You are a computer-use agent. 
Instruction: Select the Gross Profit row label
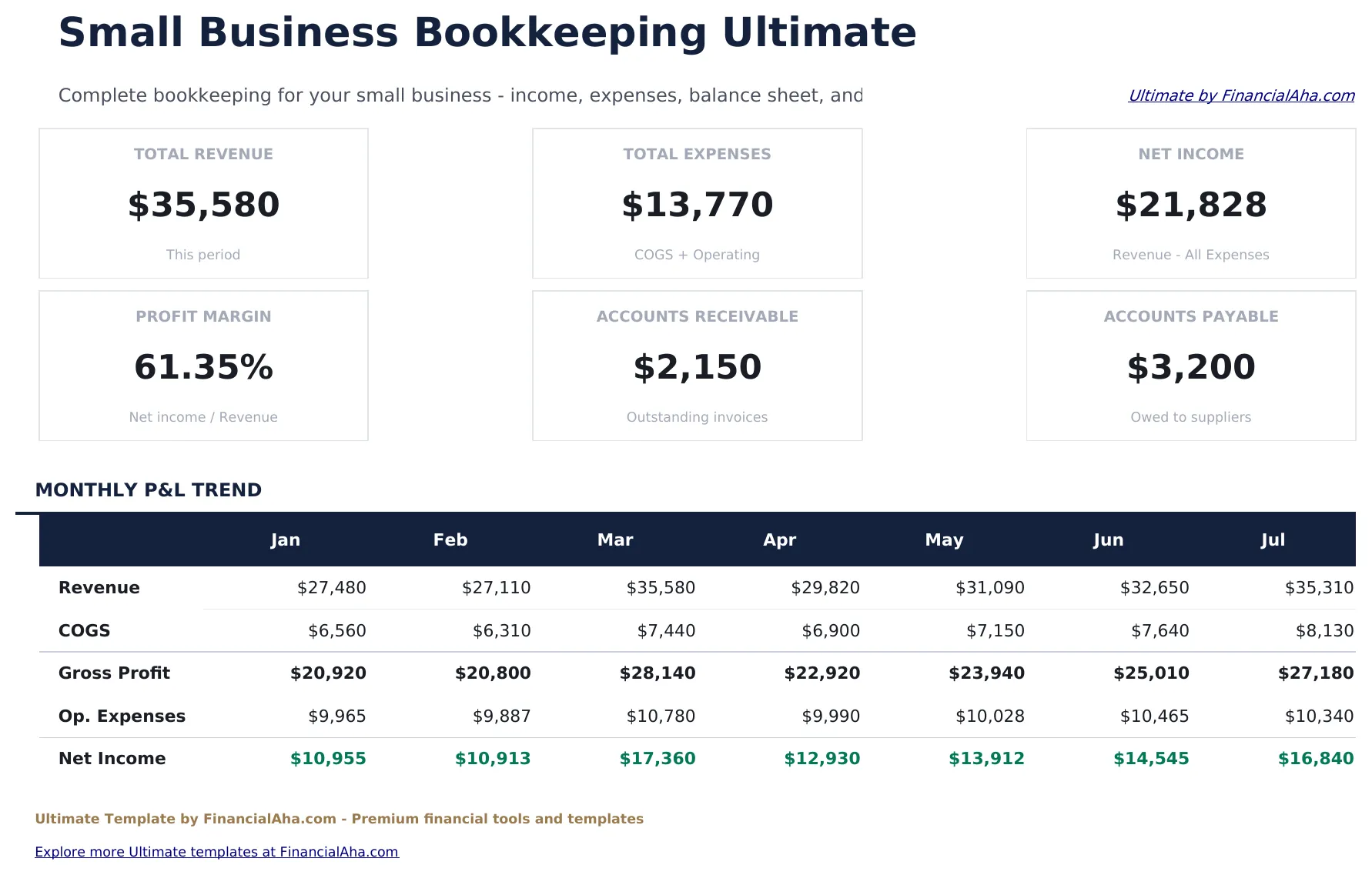coord(114,673)
